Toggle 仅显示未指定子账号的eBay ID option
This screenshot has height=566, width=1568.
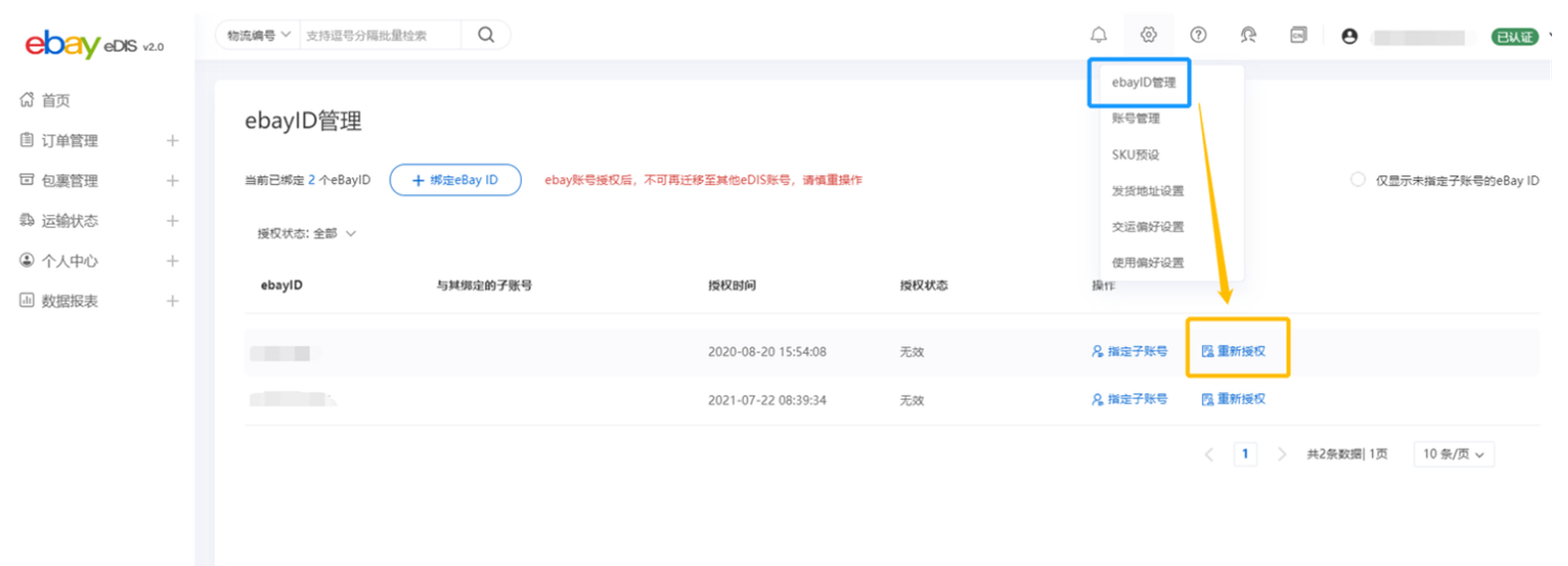[1357, 180]
